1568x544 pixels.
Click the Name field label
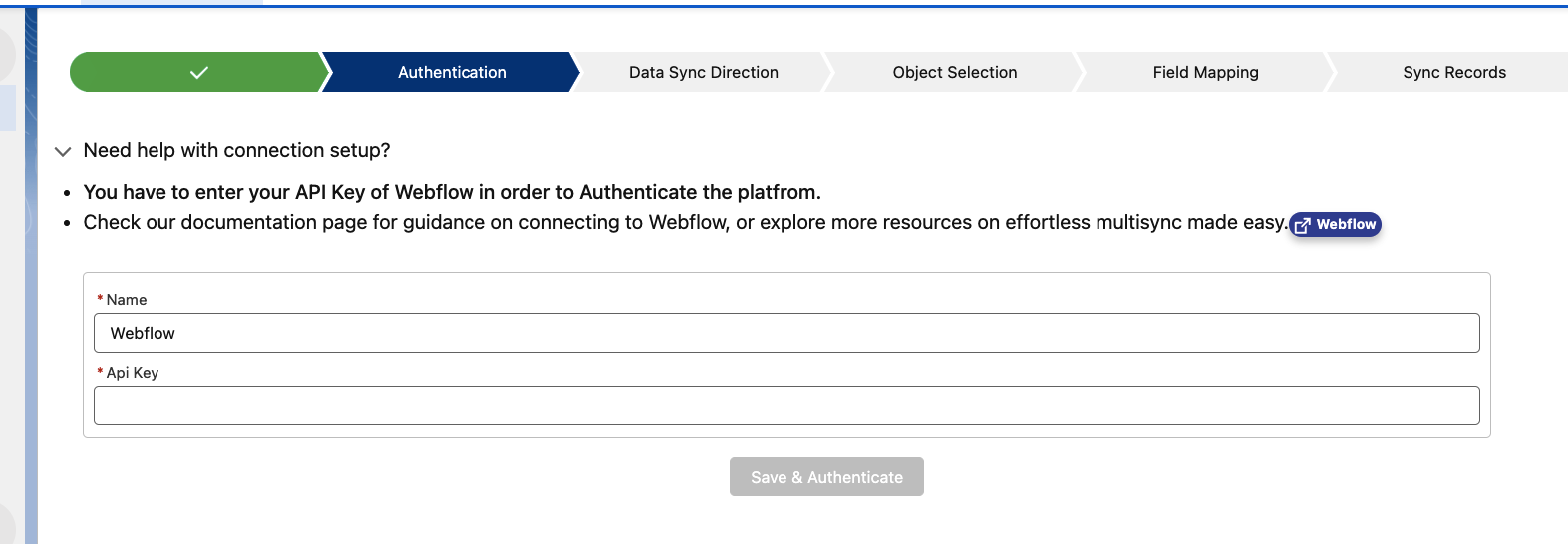[127, 300]
